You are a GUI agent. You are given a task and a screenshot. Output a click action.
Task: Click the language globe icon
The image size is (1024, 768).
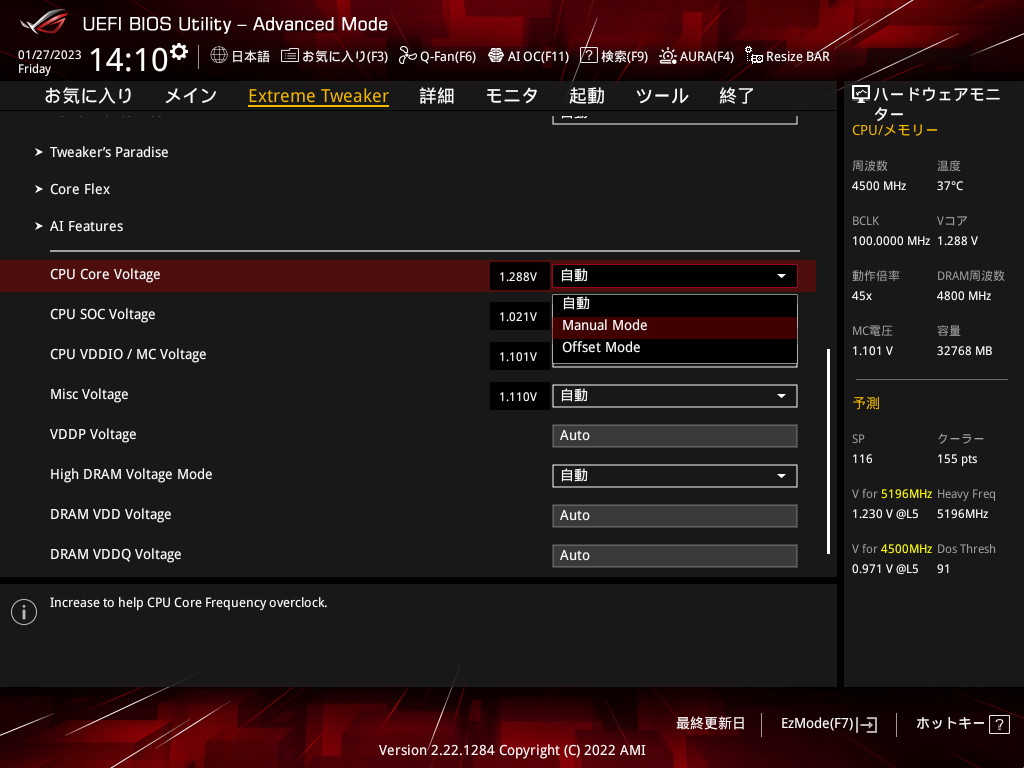click(x=219, y=56)
